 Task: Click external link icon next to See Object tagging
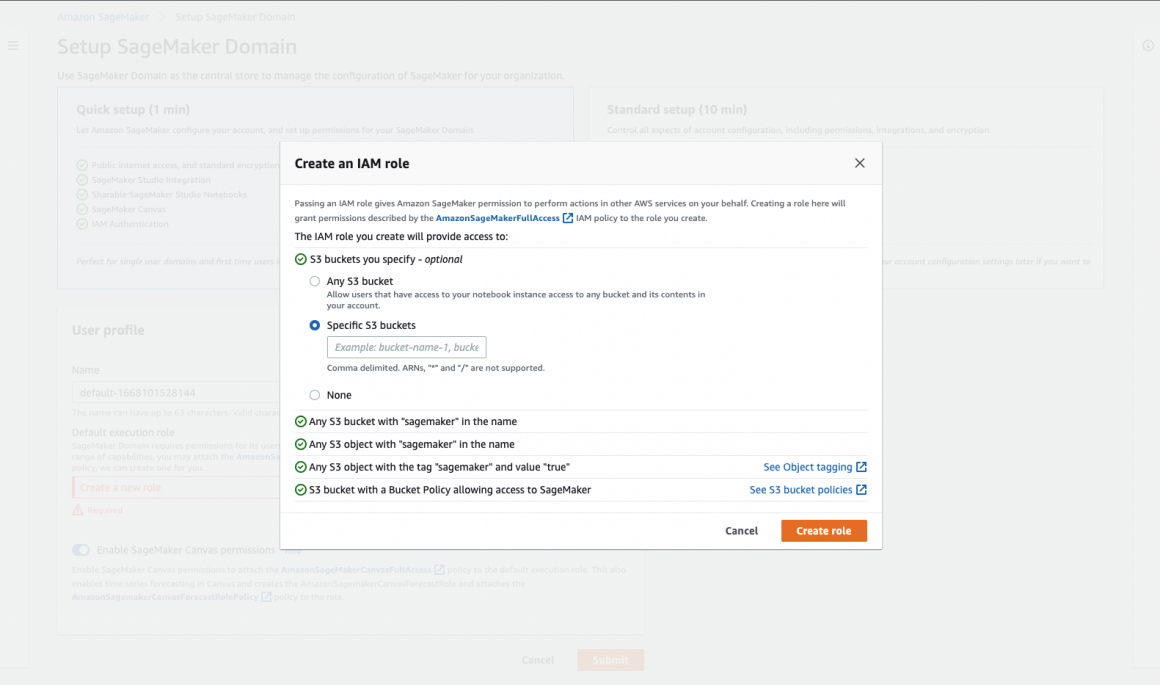point(861,467)
